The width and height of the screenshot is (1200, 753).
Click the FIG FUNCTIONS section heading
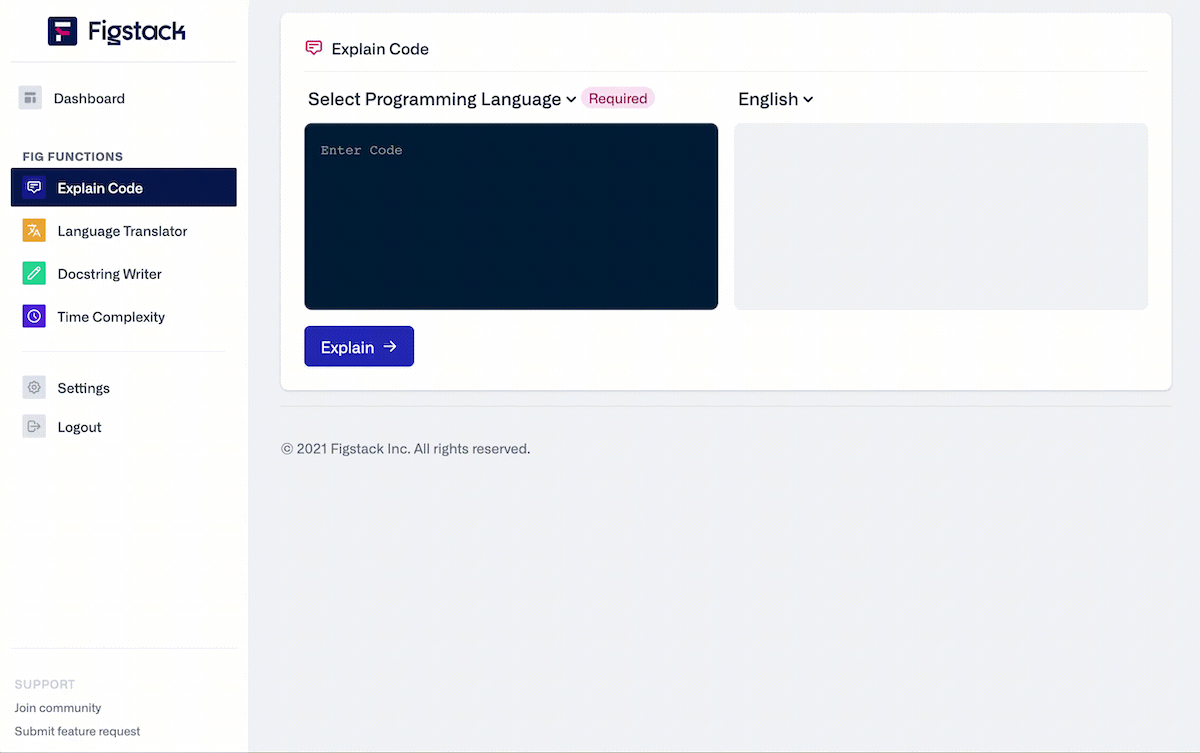tap(73, 156)
